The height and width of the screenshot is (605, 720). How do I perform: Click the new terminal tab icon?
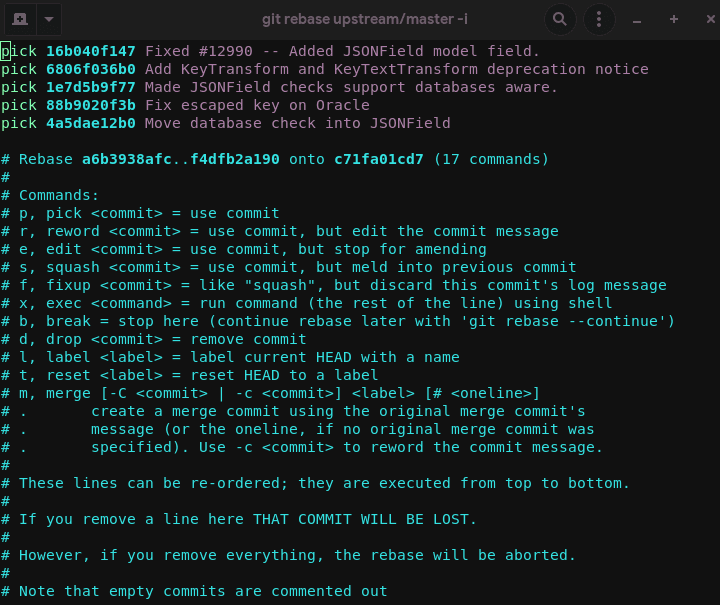click(x=20, y=19)
